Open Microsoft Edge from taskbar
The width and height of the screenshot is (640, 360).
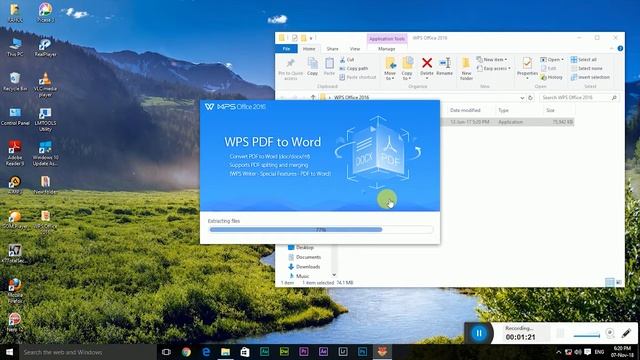click(206, 352)
